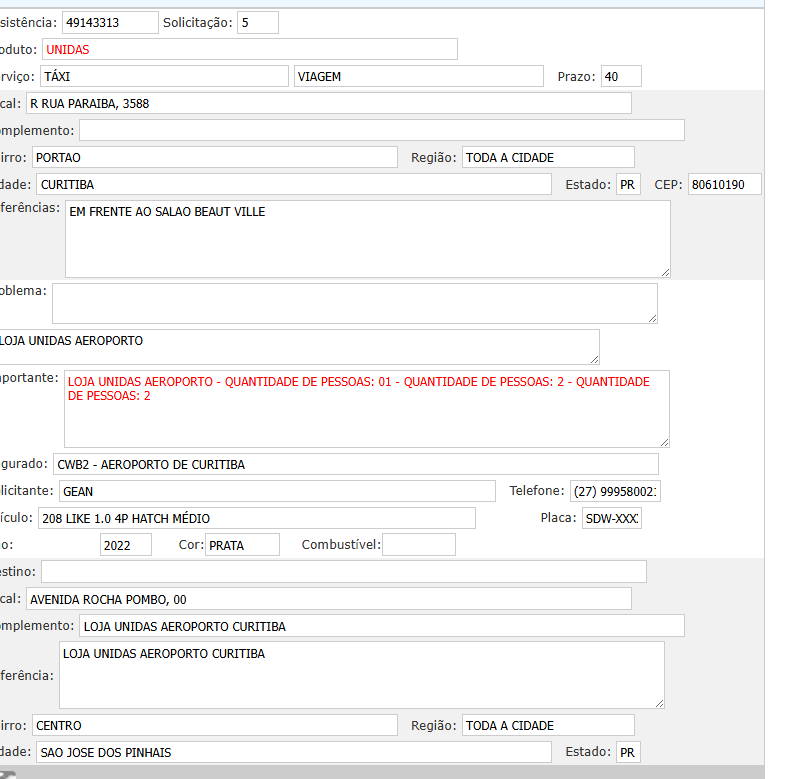Click the Referências text area EM FRENTE AO SALAO

click(368, 239)
